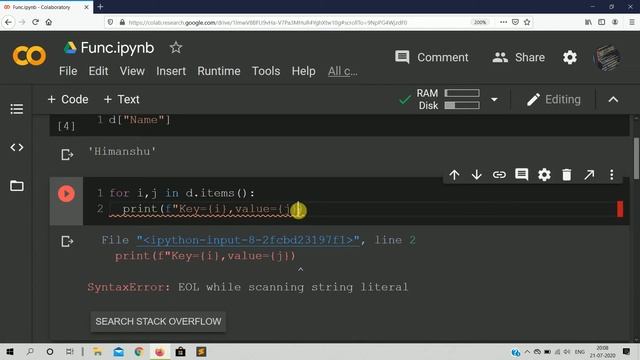Open the View menu

tap(132, 71)
